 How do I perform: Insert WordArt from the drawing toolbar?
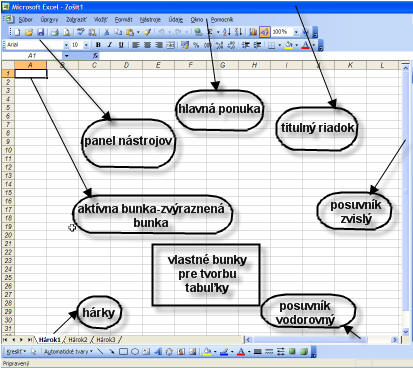[158, 351]
